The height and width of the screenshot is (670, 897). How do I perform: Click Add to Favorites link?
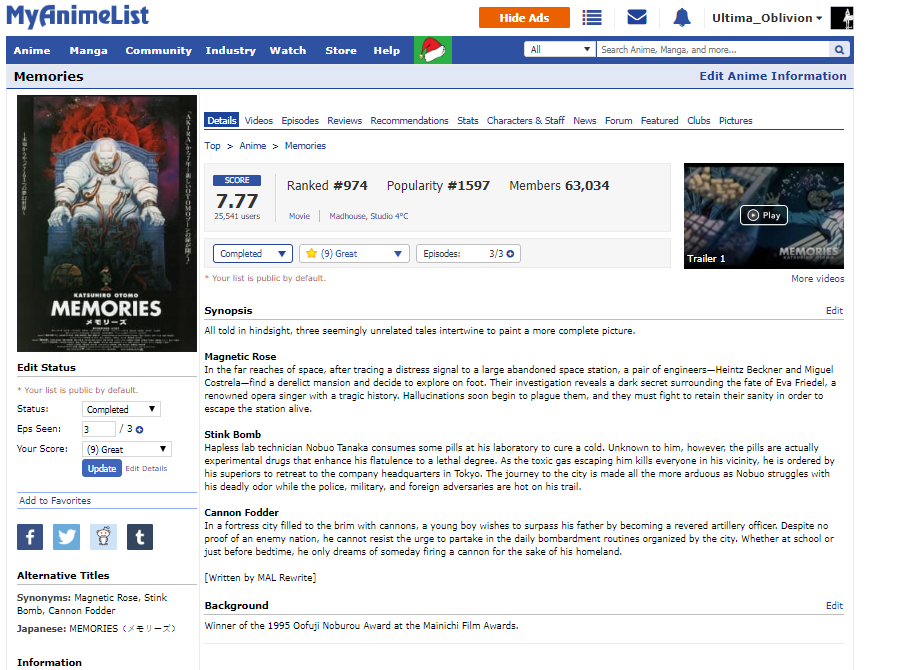click(55, 501)
